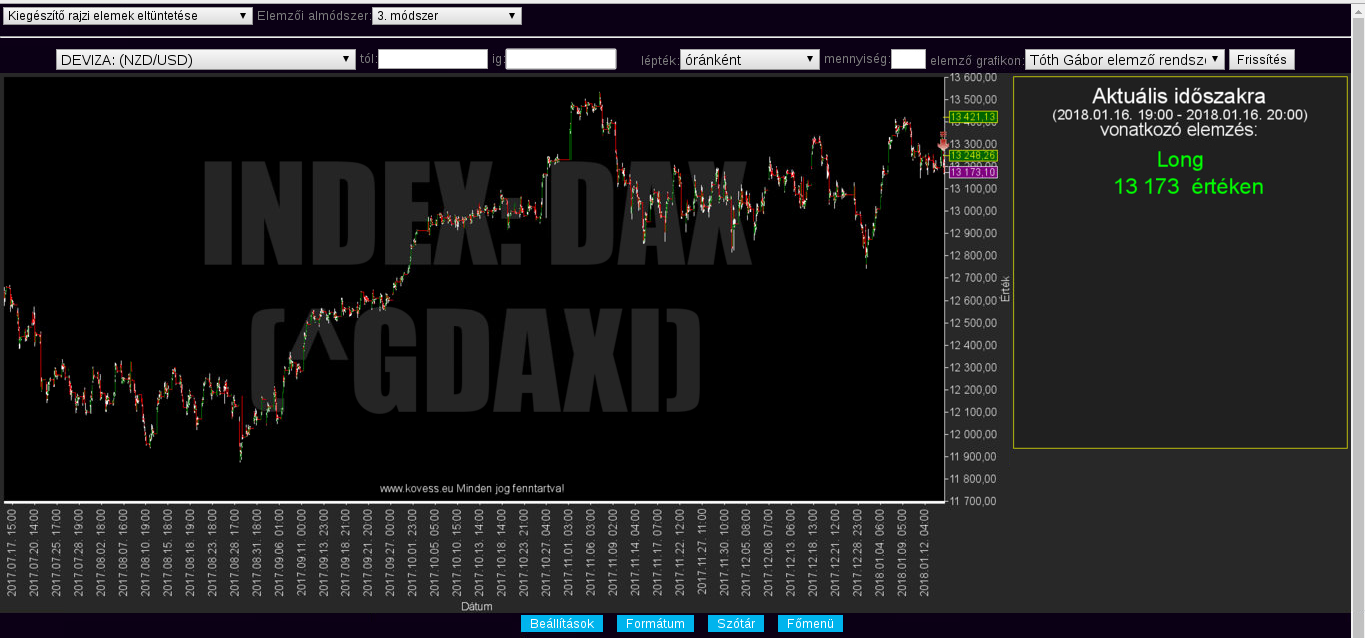Open the Szótár dictionary
Viewport: 1365px width, 638px height.
(736, 624)
